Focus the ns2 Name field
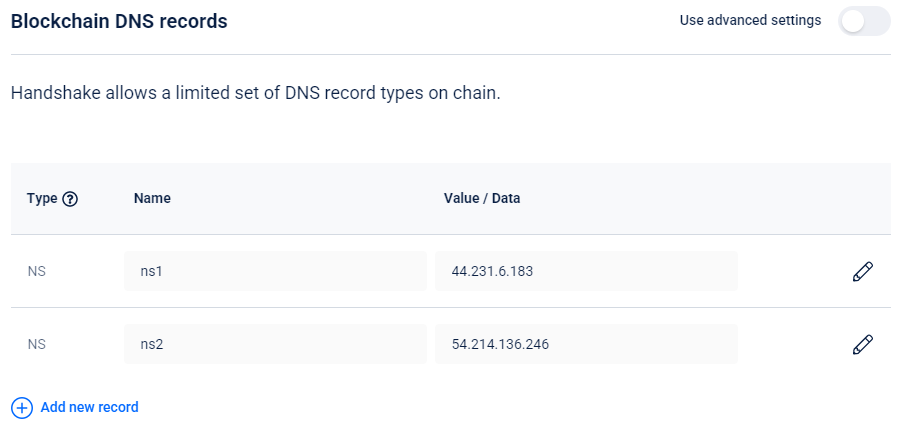905x422 pixels. click(275, 344)
